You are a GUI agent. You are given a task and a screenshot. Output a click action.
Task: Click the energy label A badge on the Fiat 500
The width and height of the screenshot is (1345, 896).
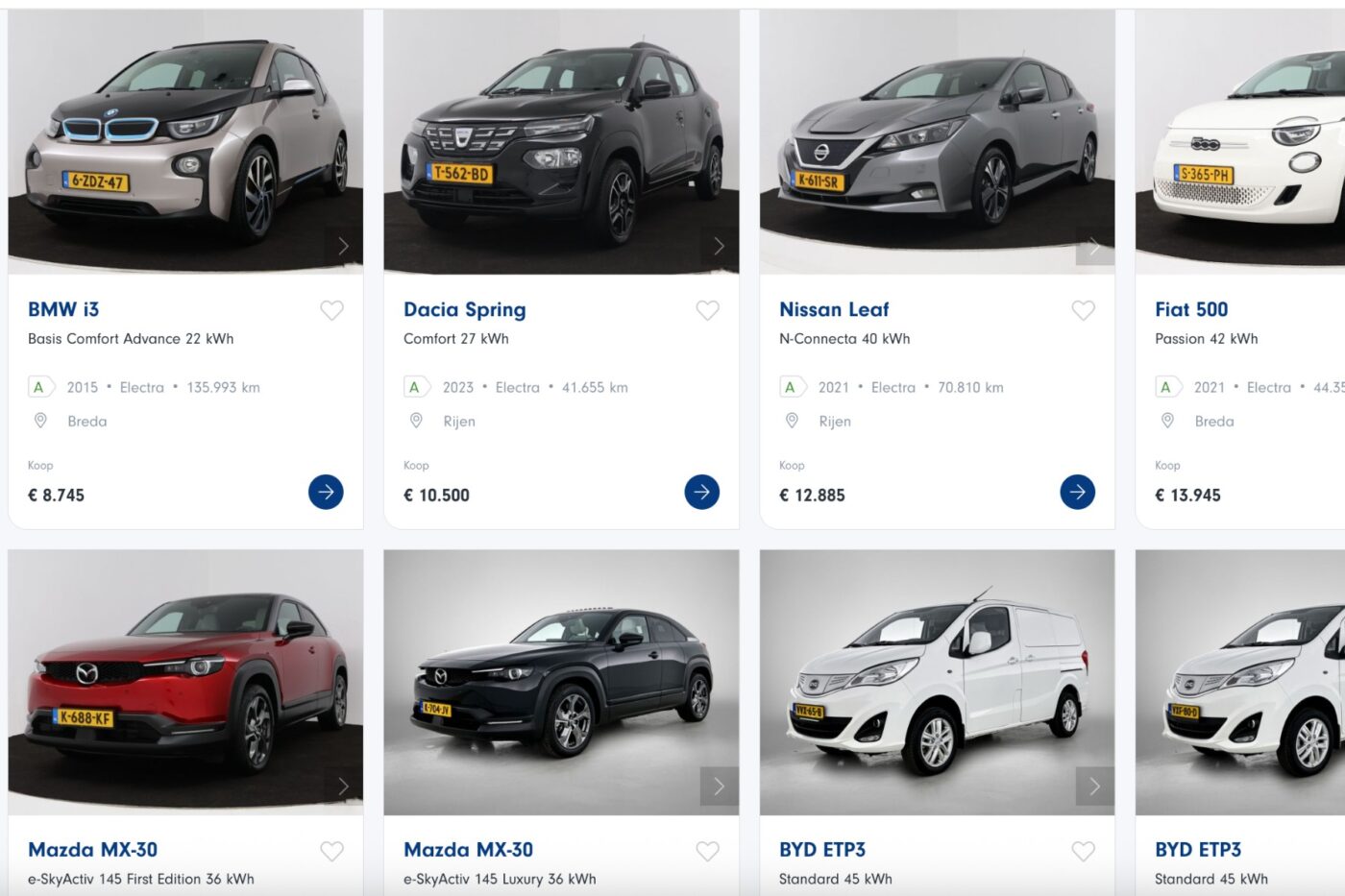1166,387
